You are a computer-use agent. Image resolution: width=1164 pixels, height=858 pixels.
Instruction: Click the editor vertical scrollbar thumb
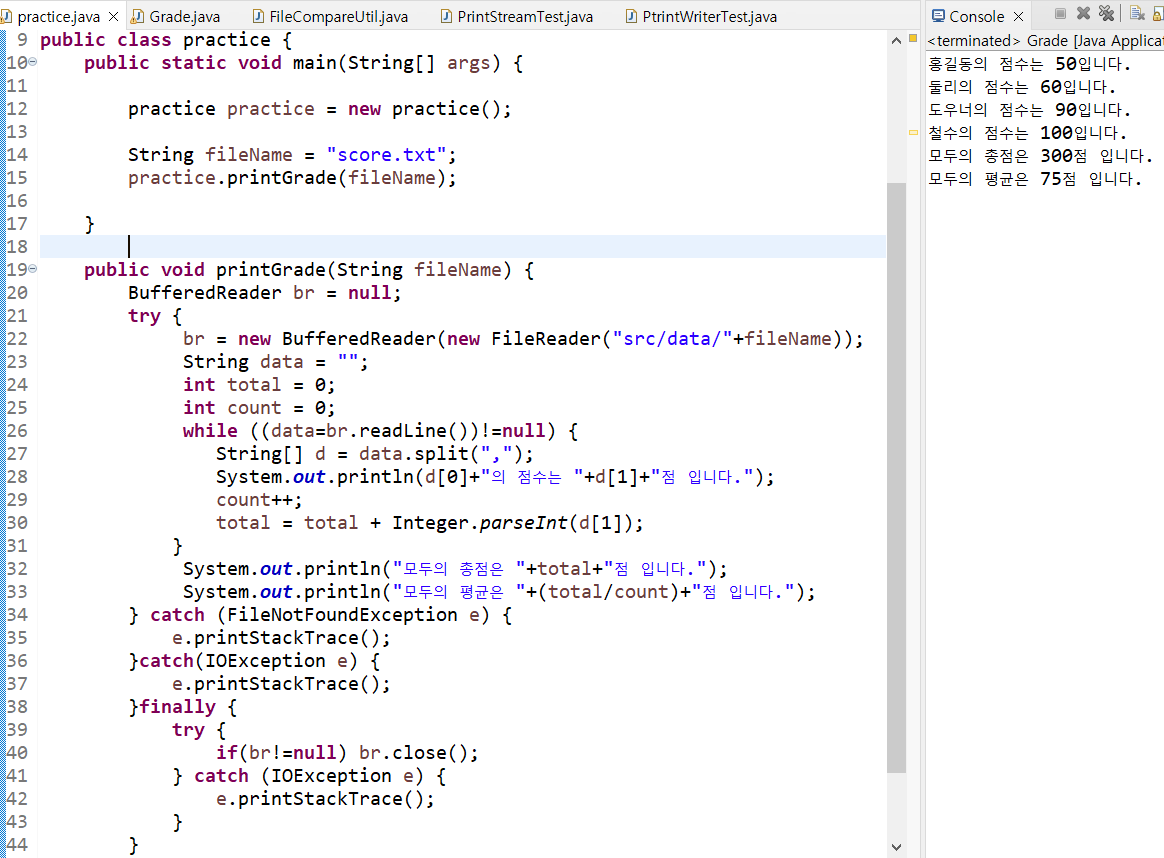896,477
